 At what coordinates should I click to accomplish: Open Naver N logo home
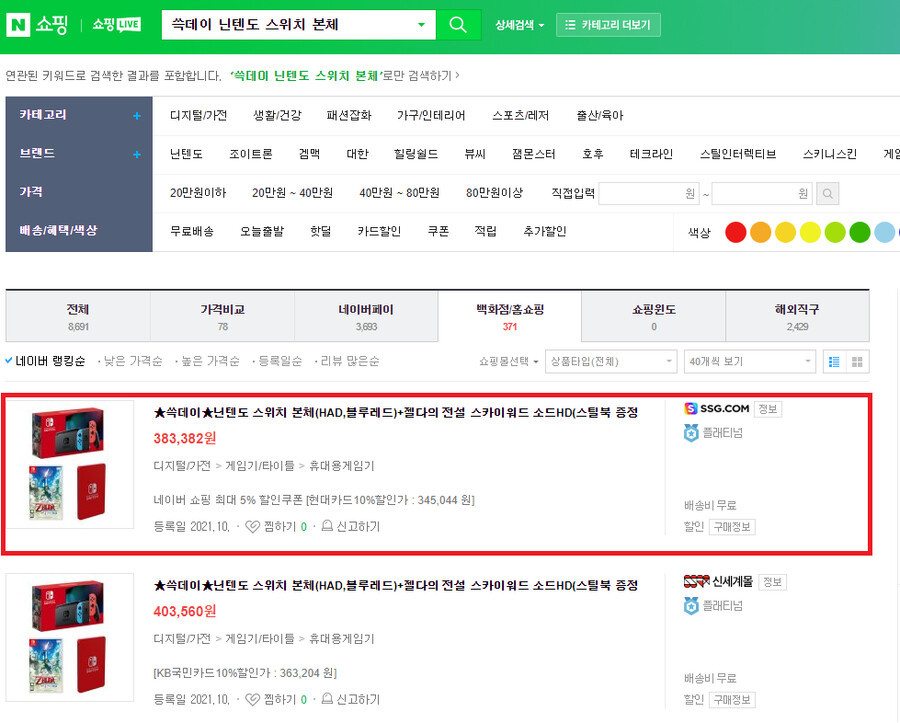(18, 25)
